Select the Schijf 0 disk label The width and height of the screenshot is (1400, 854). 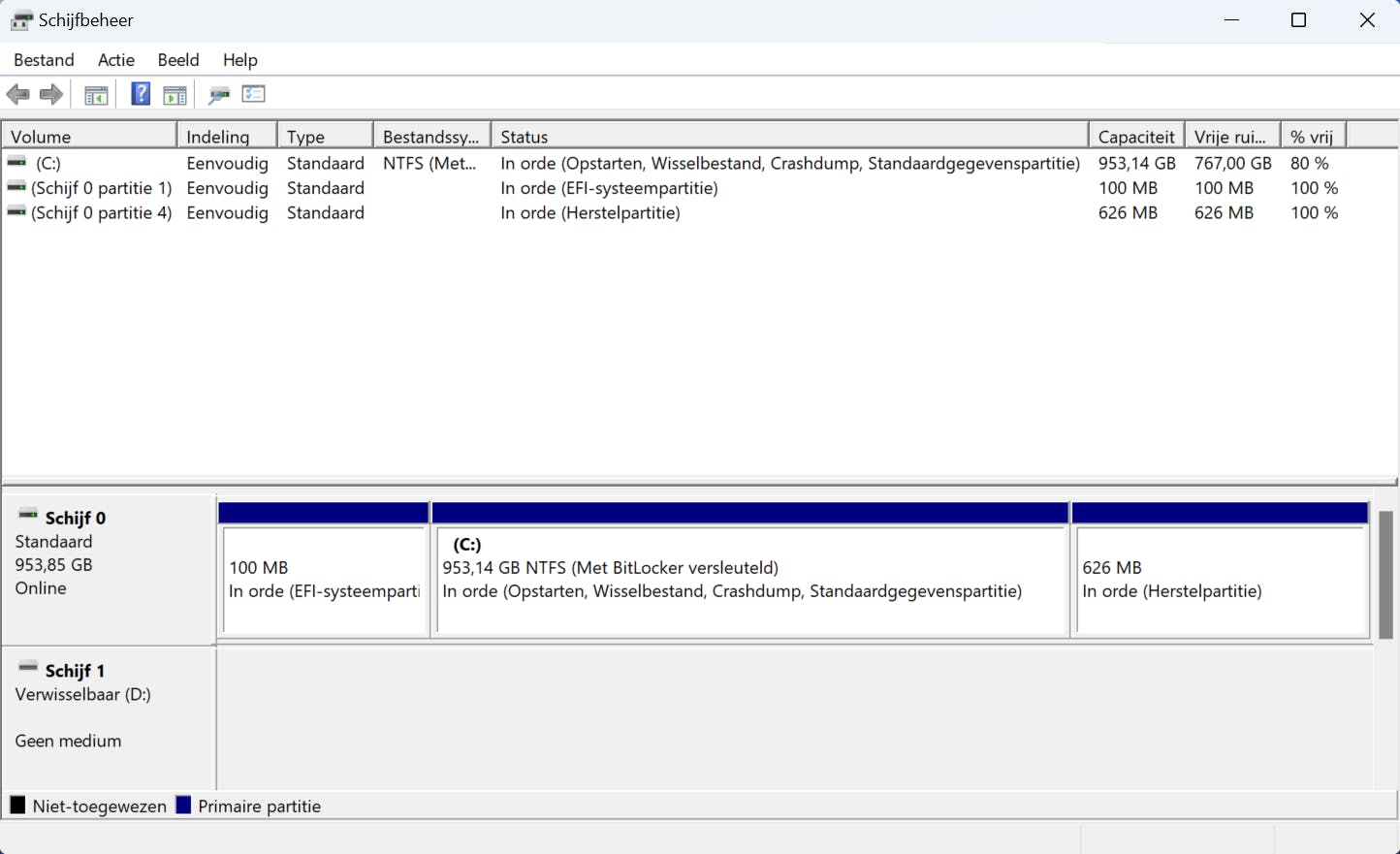pyautogui.click(x=76, y=518)
